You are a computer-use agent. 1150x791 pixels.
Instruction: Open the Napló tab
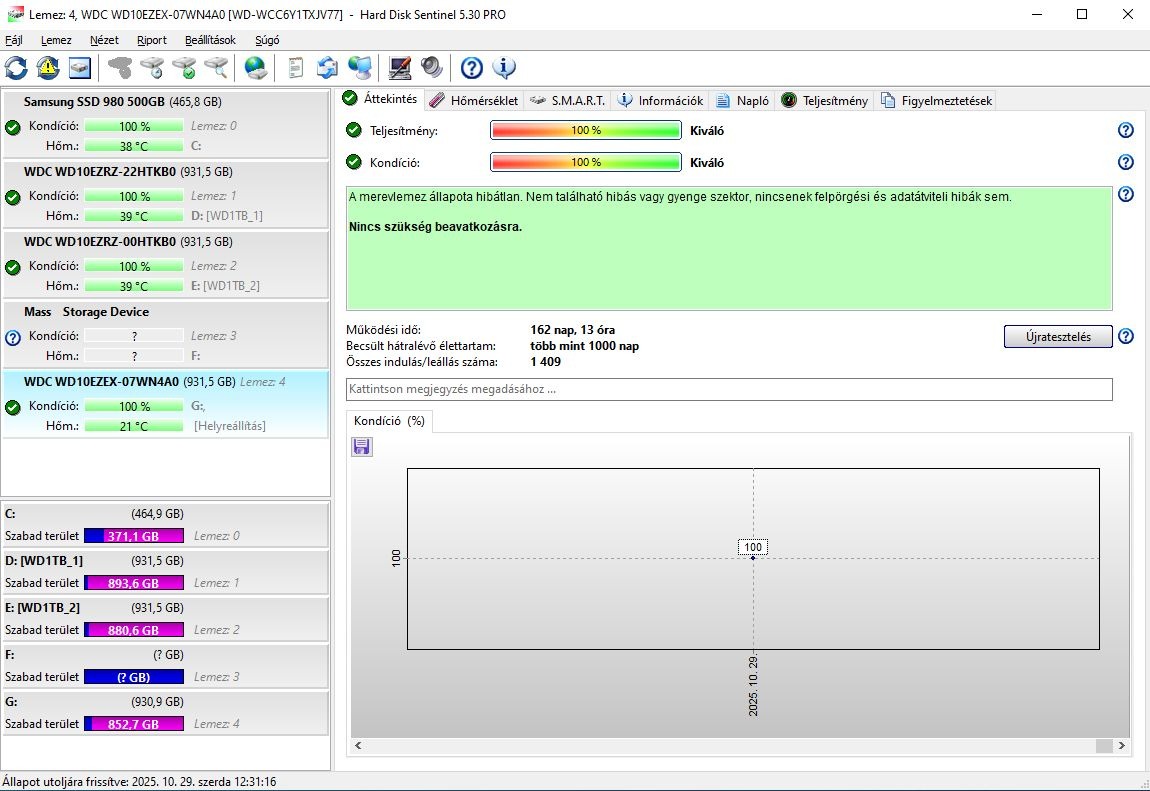[x=742, y=100]
